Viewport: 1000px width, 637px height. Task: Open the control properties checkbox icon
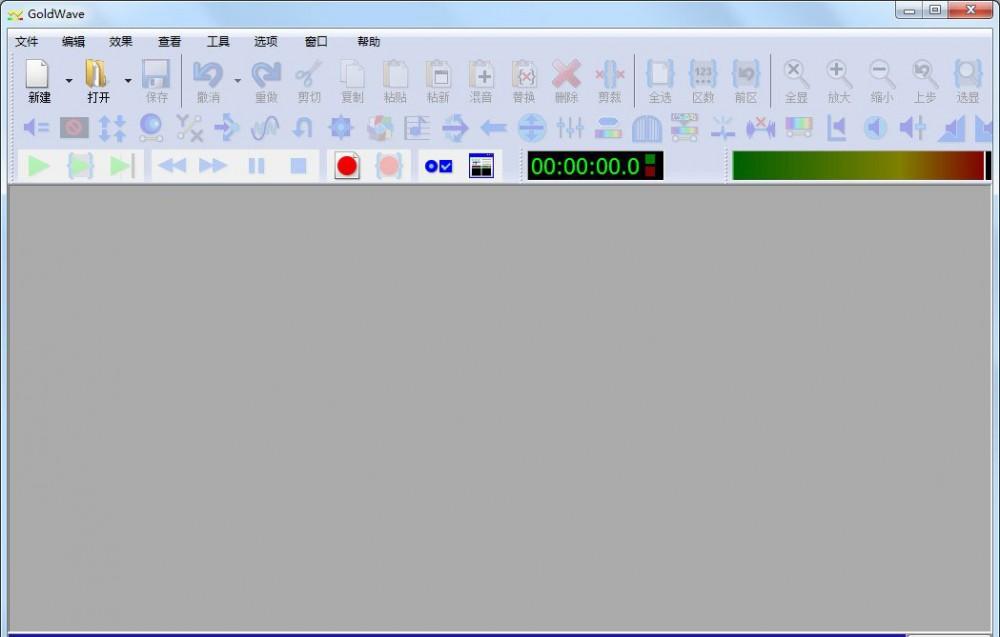point(438,166)
